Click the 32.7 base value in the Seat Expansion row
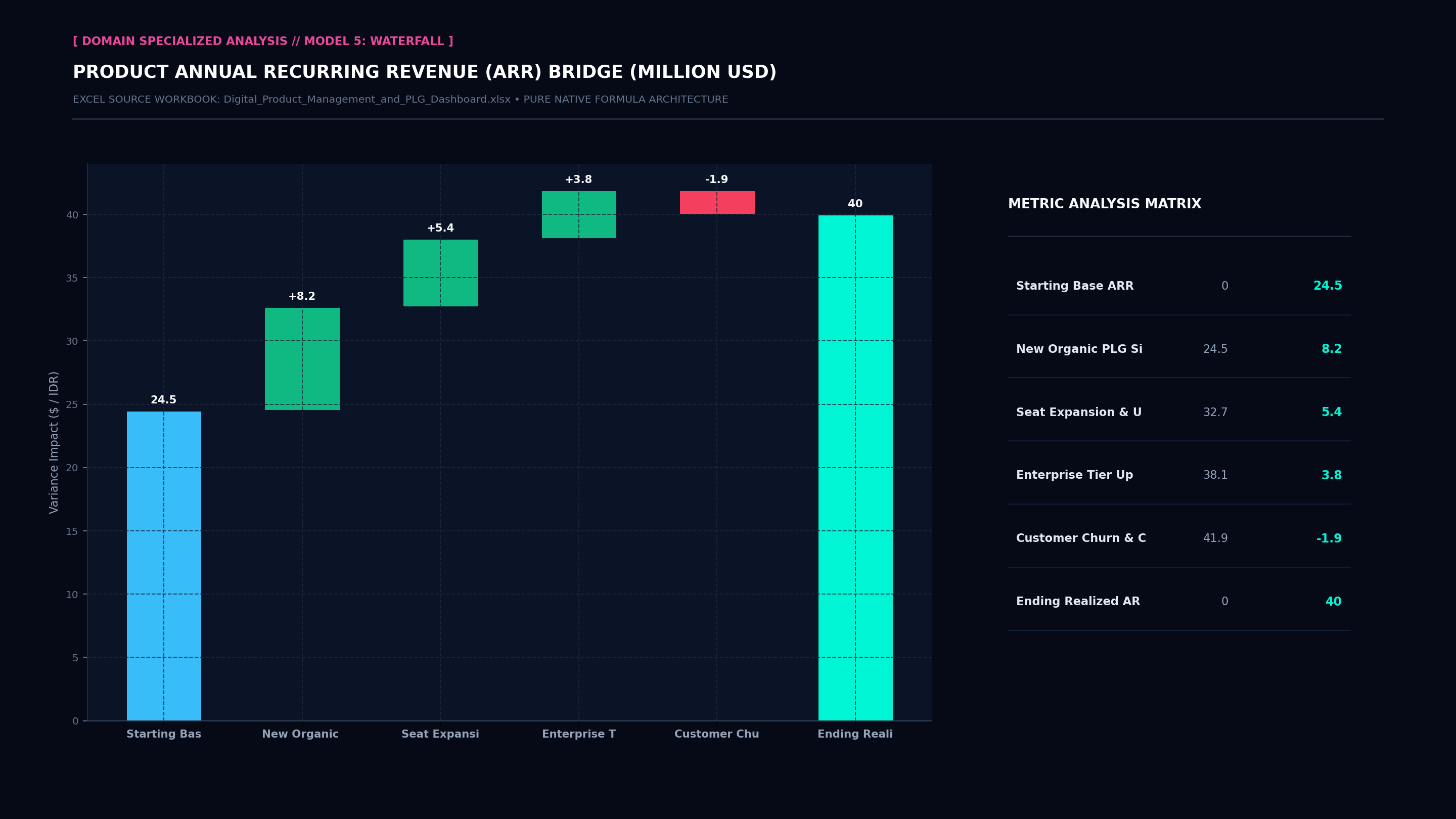The image size is (1456, 819). point(1215,412)
